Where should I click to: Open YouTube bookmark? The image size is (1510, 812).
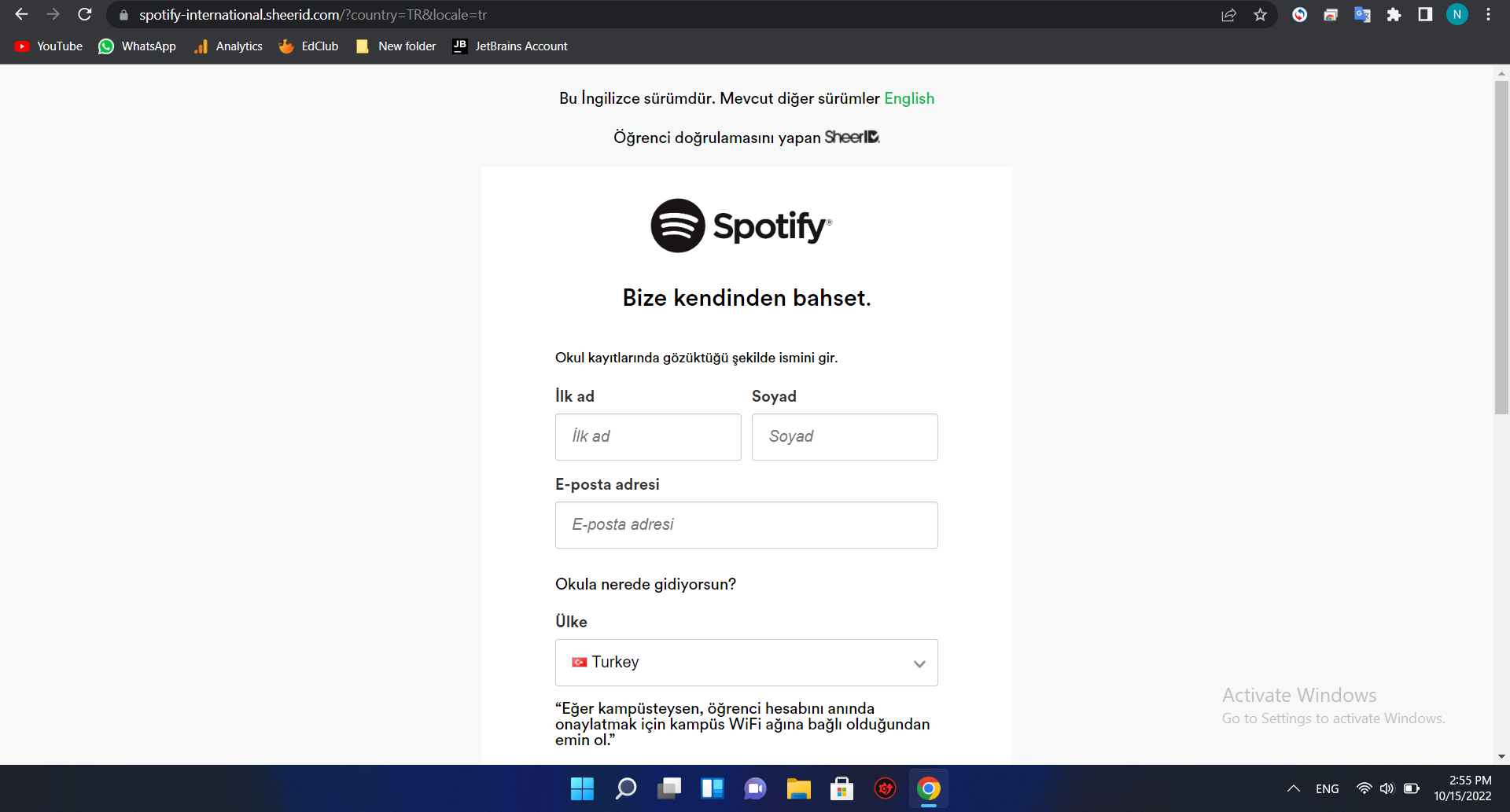tap(49, 46)
